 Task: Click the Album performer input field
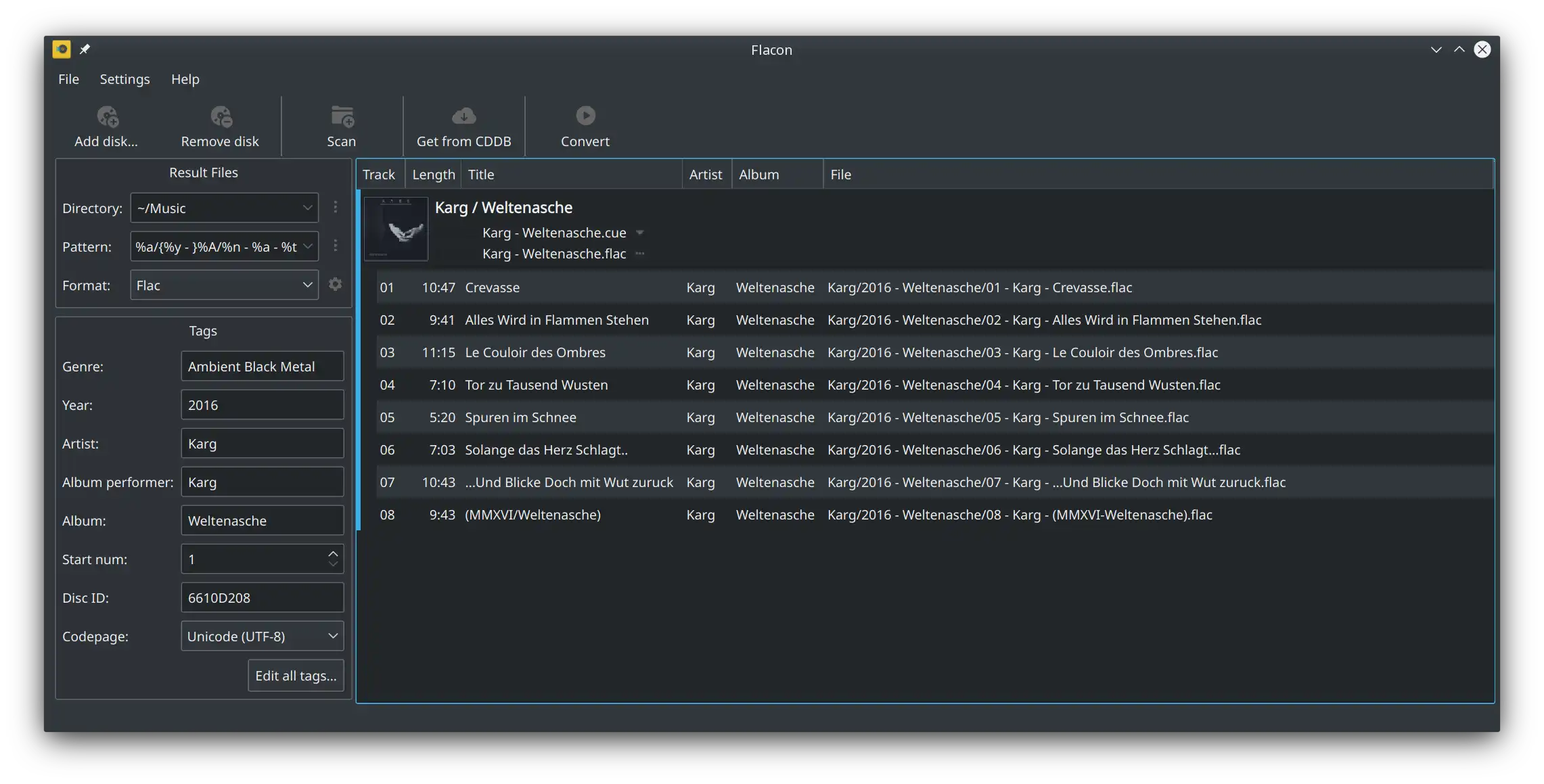click(262, 482)
